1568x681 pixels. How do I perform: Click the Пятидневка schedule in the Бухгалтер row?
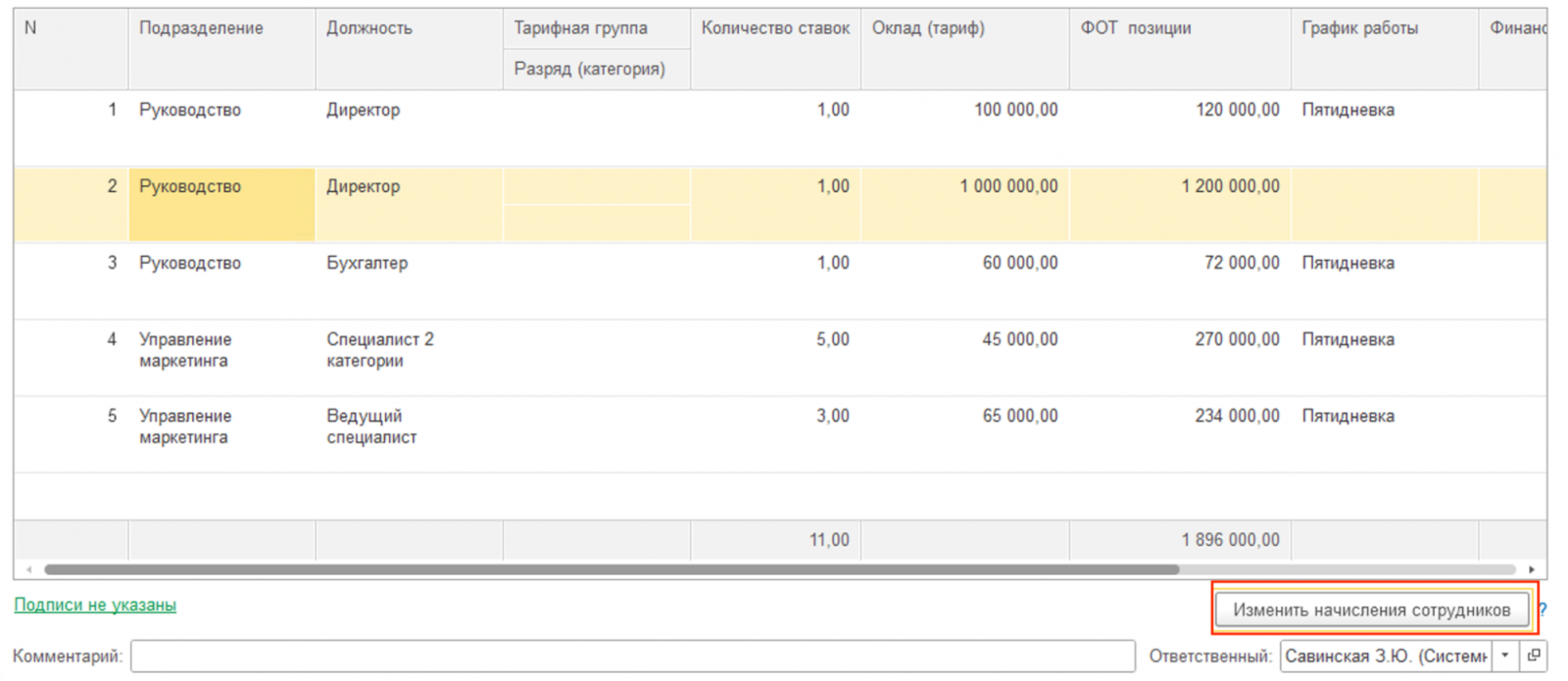click(1384, 281)
